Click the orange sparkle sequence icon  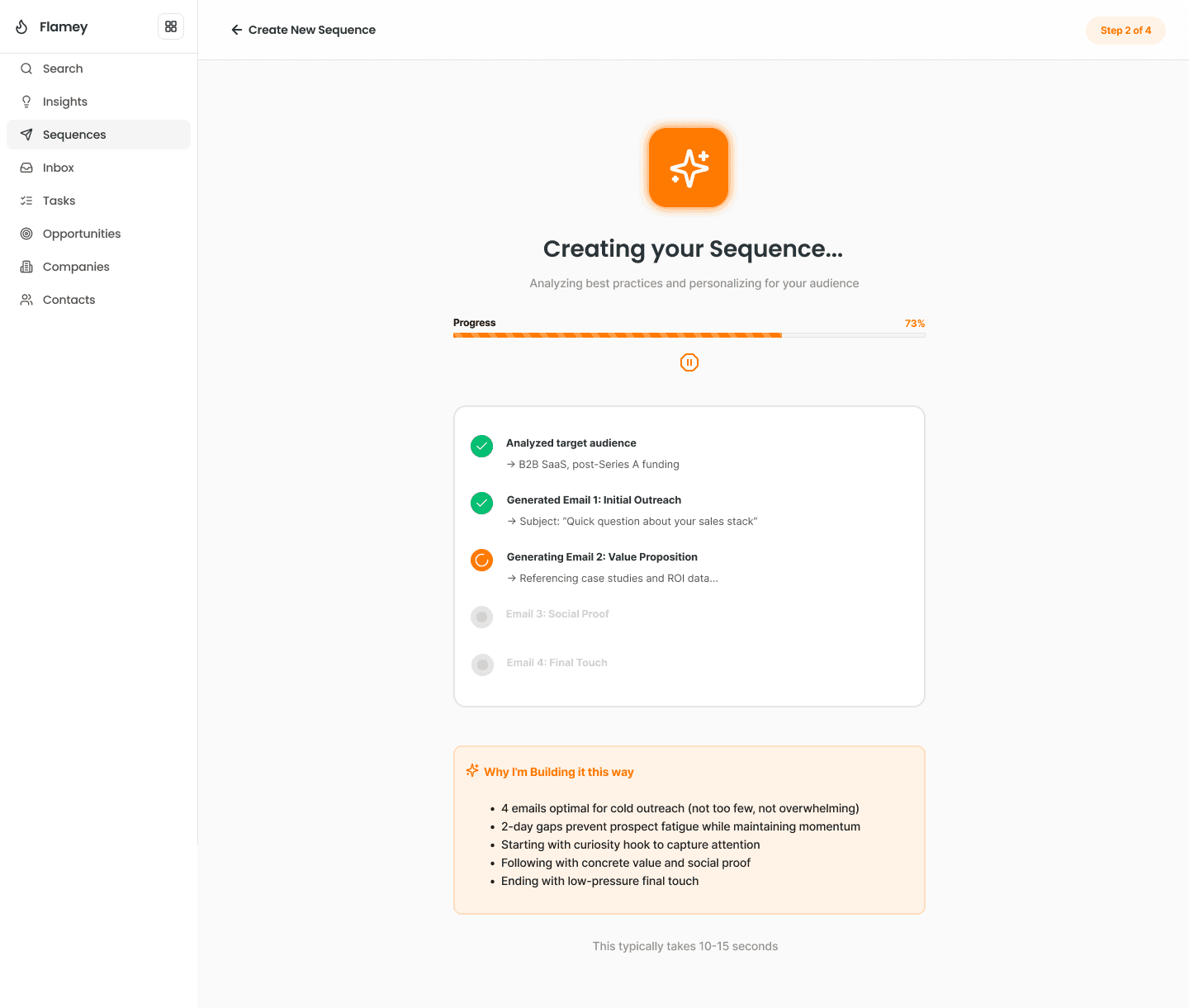[x=689, y=168]
